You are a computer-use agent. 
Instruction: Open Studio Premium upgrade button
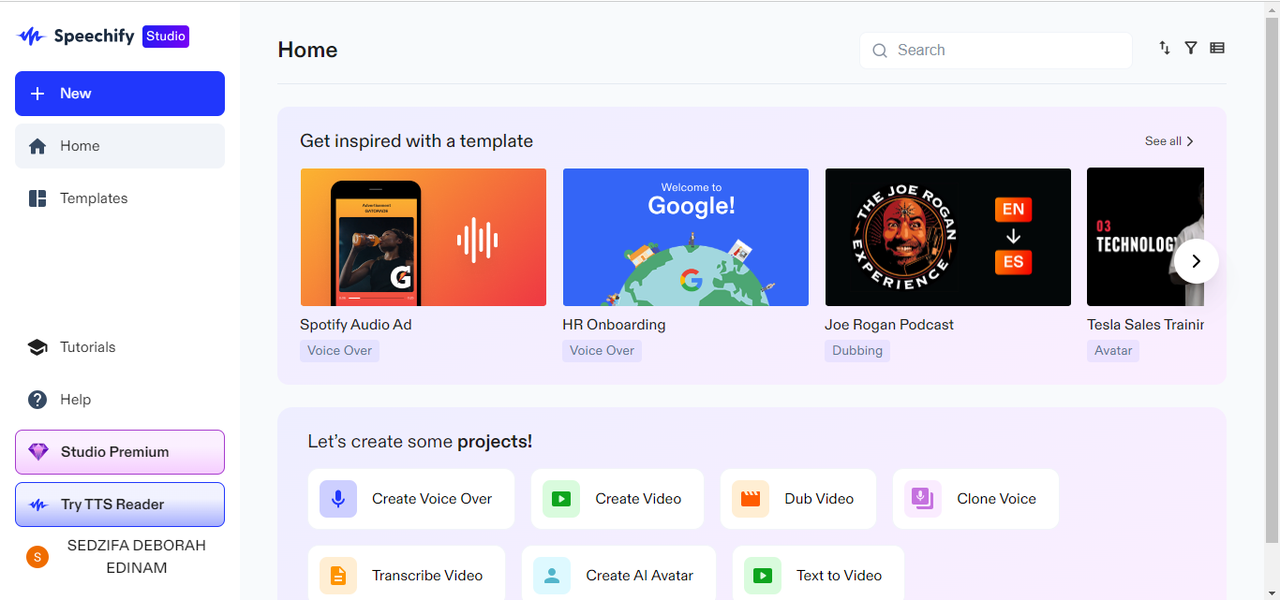pos(120,452)
